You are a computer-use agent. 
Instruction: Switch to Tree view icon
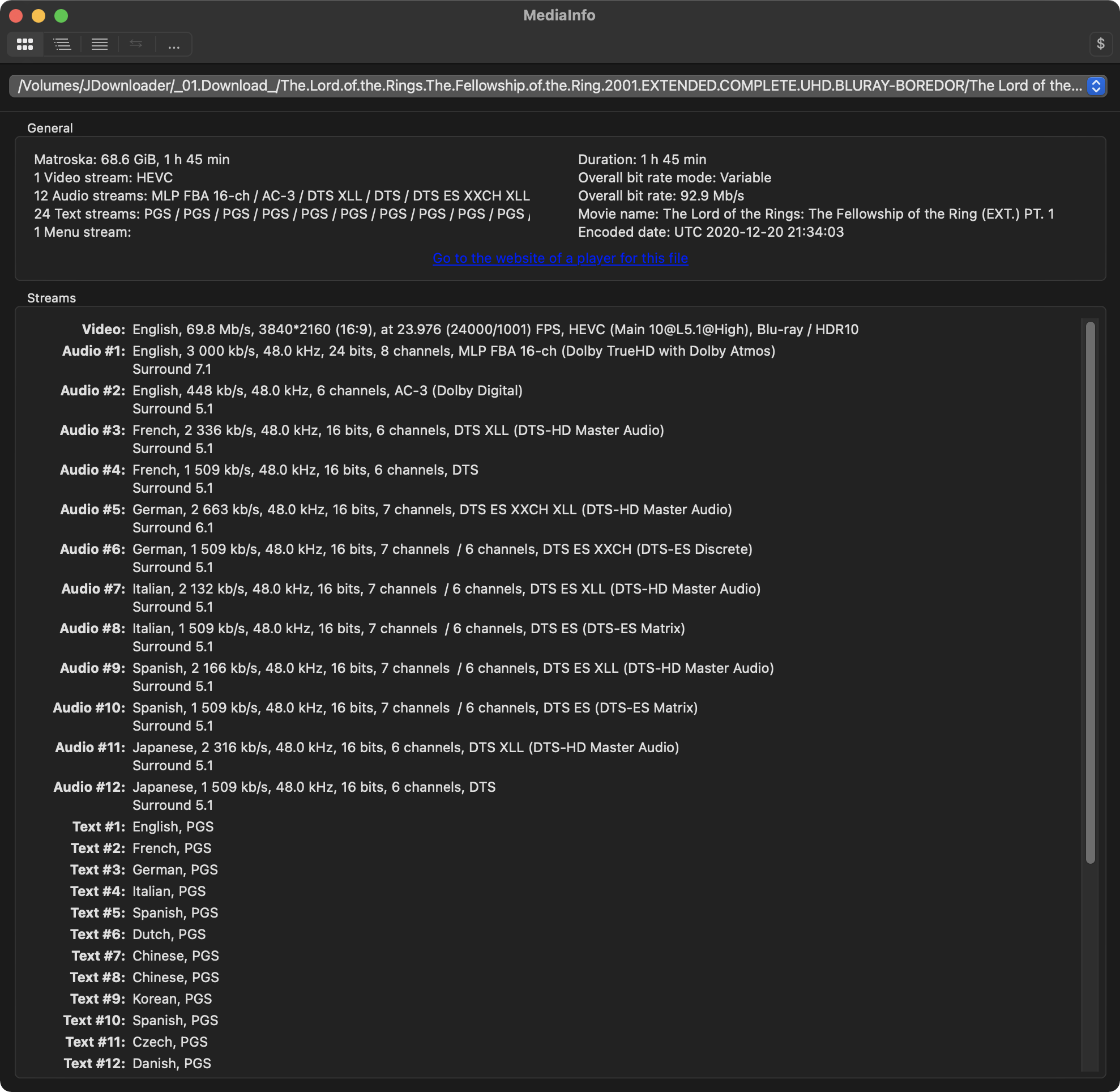(62, 44)
